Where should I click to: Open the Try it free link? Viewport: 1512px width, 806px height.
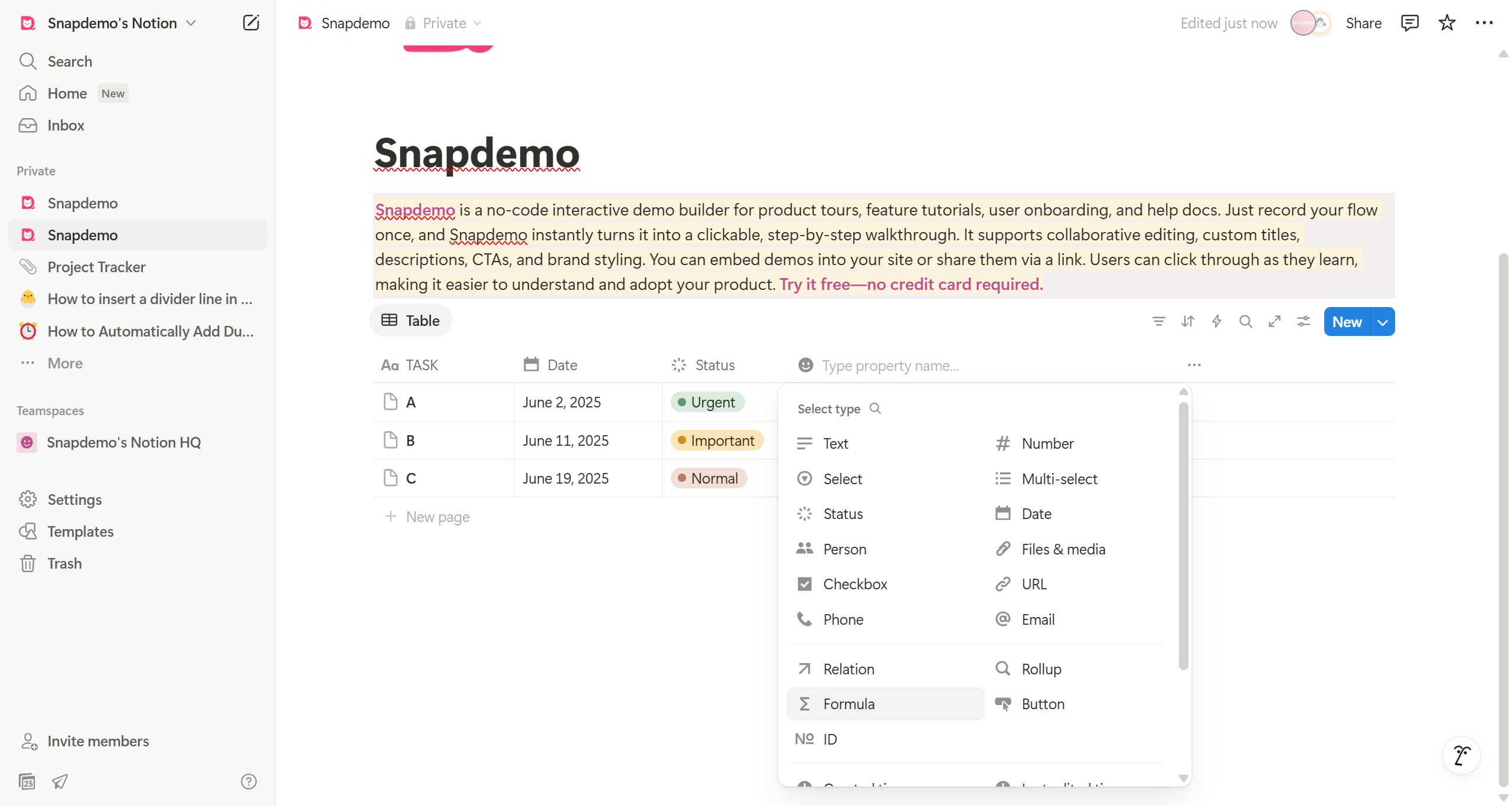[x=911, y=284]
